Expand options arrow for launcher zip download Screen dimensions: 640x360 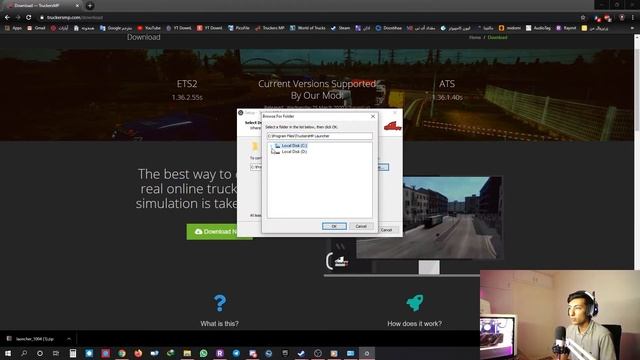[69, 339]
